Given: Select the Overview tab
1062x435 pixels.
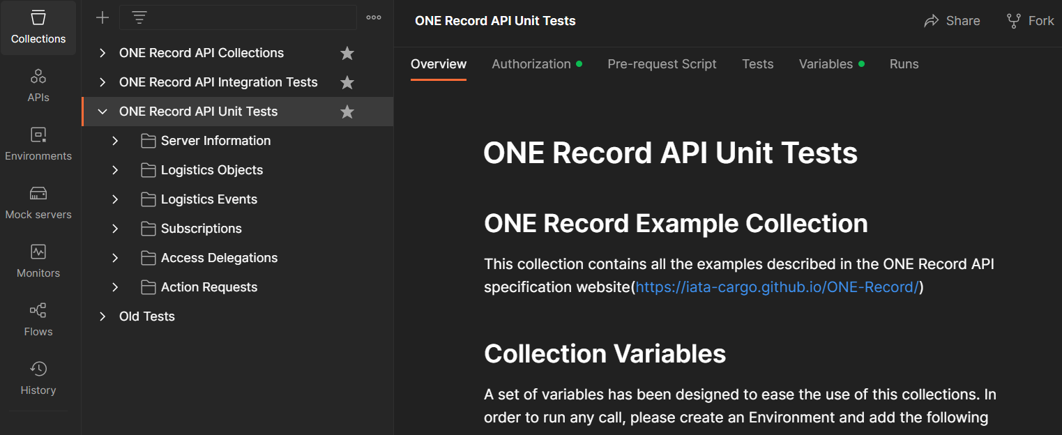Looking at the screenshot, I should pos(438,64).
